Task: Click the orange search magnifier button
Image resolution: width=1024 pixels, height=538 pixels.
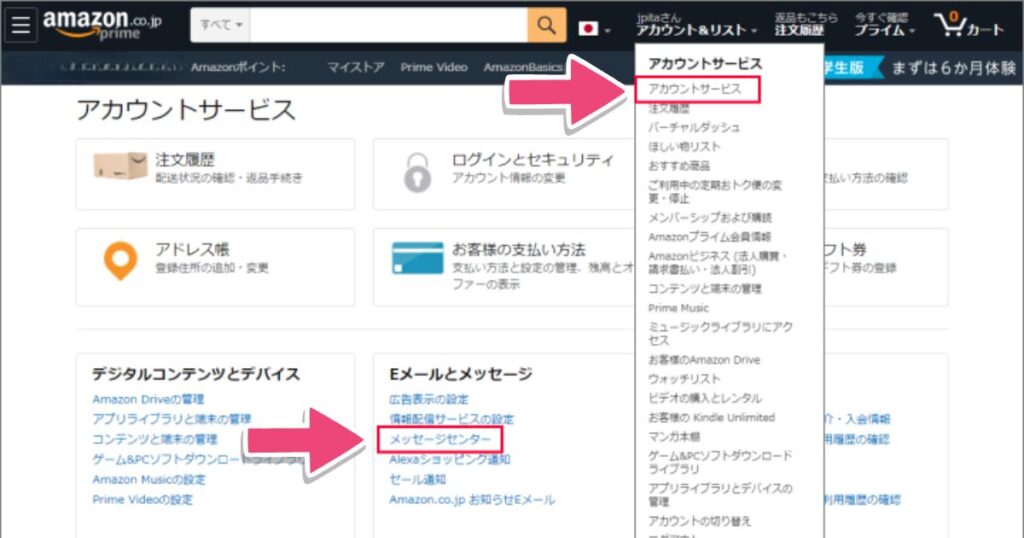Action: point(547,25)
